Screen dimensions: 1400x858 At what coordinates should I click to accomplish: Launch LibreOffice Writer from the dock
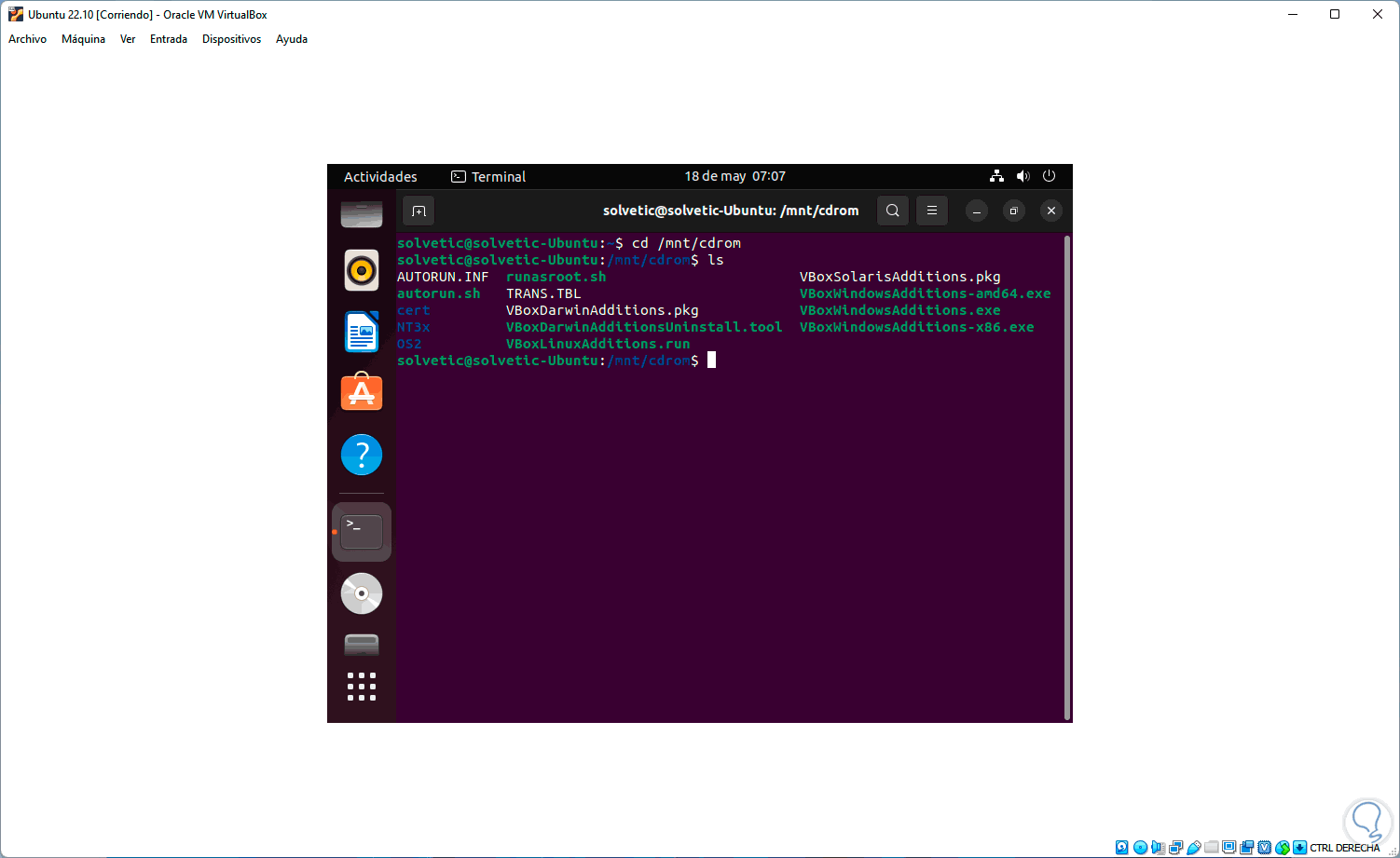[x=362, y=332]
